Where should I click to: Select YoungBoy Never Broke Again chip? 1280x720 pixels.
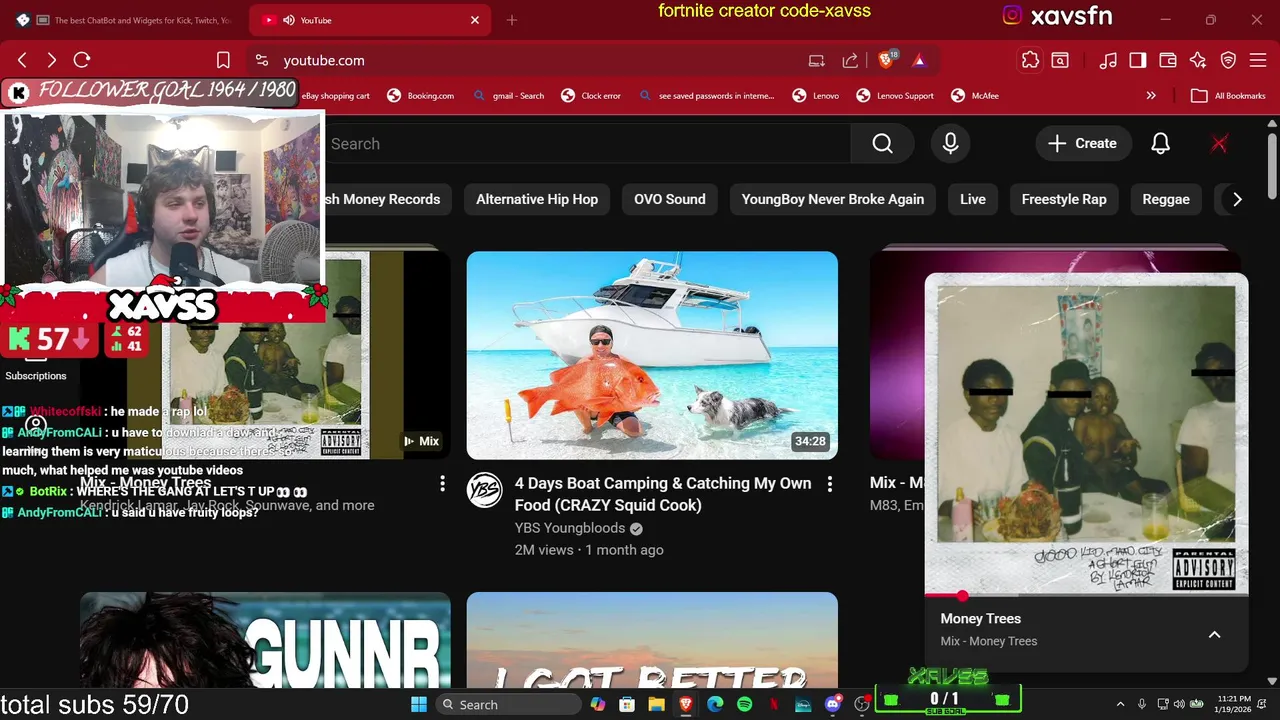tap(833, 199)
